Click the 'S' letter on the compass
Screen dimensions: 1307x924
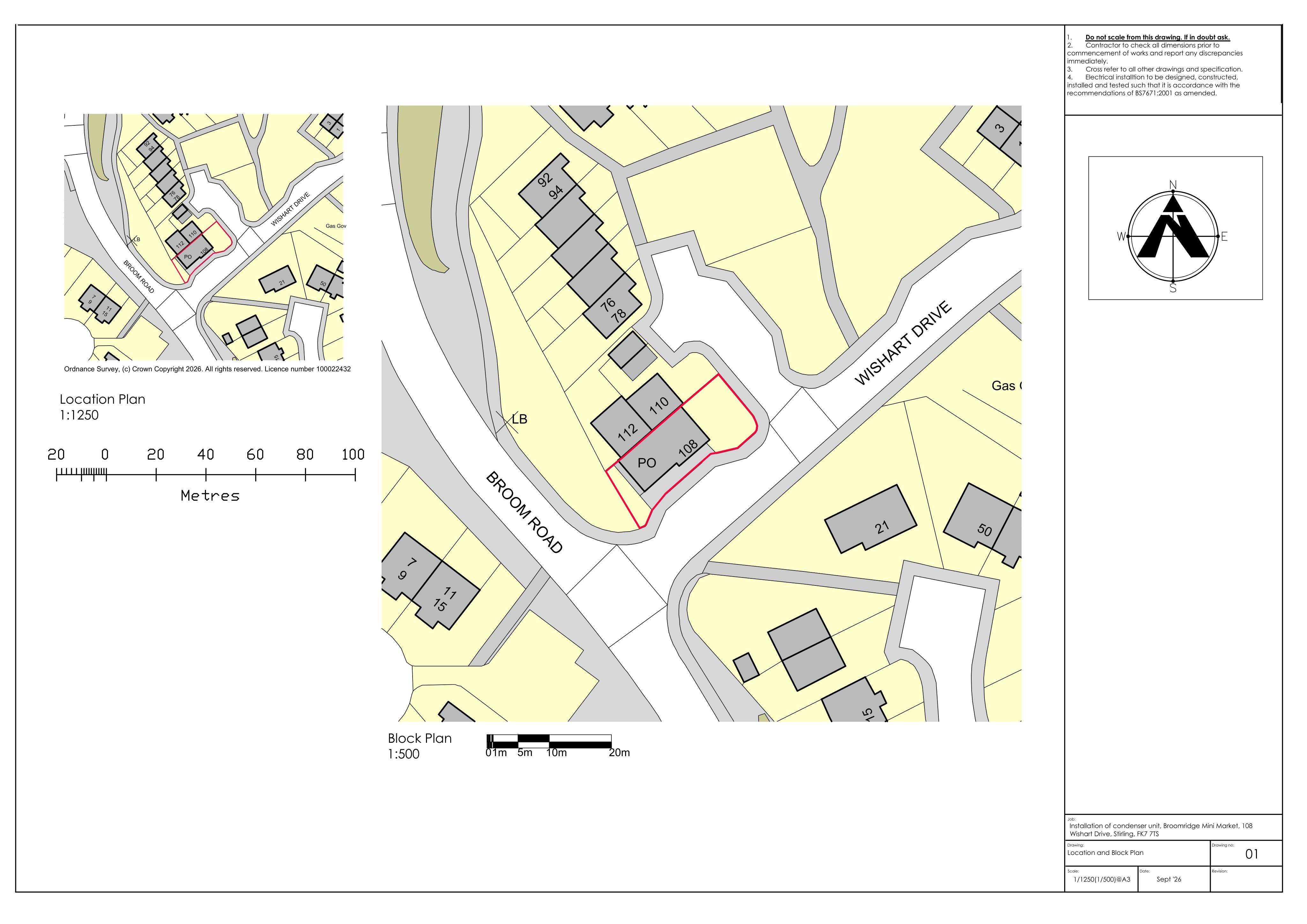pos(1173,289)
